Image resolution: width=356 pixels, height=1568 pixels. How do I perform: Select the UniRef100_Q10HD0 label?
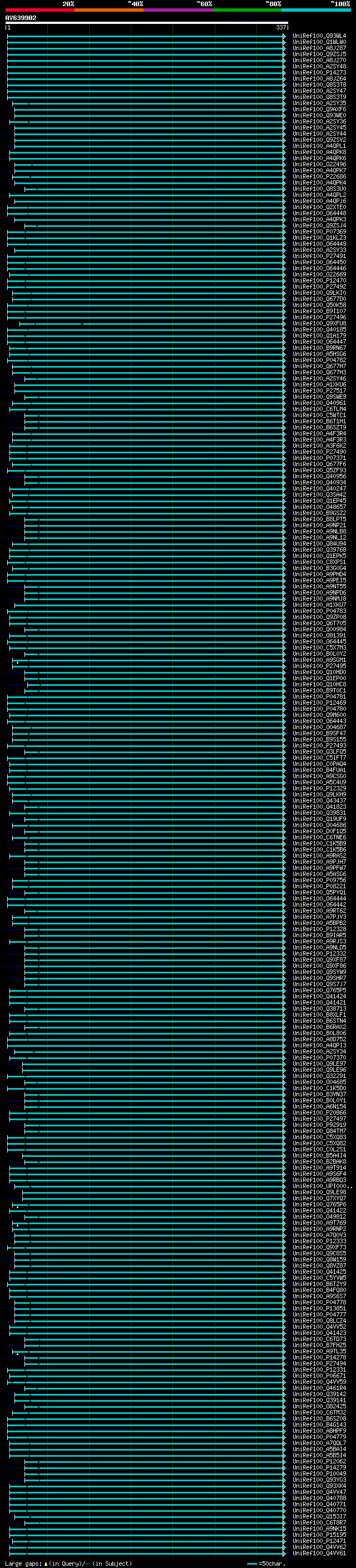pos(319,672)
